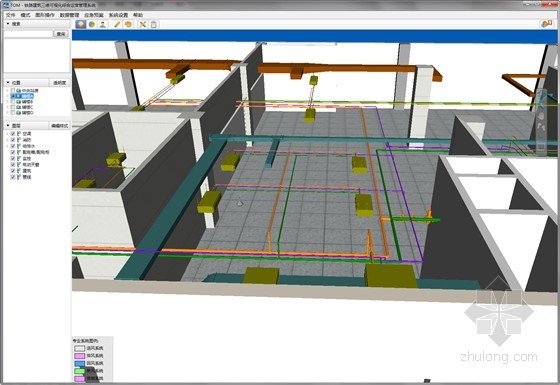Open the 数据管理 menu
Image resolution: width=560 pixels, height=385 pixels.
[69, 15]
